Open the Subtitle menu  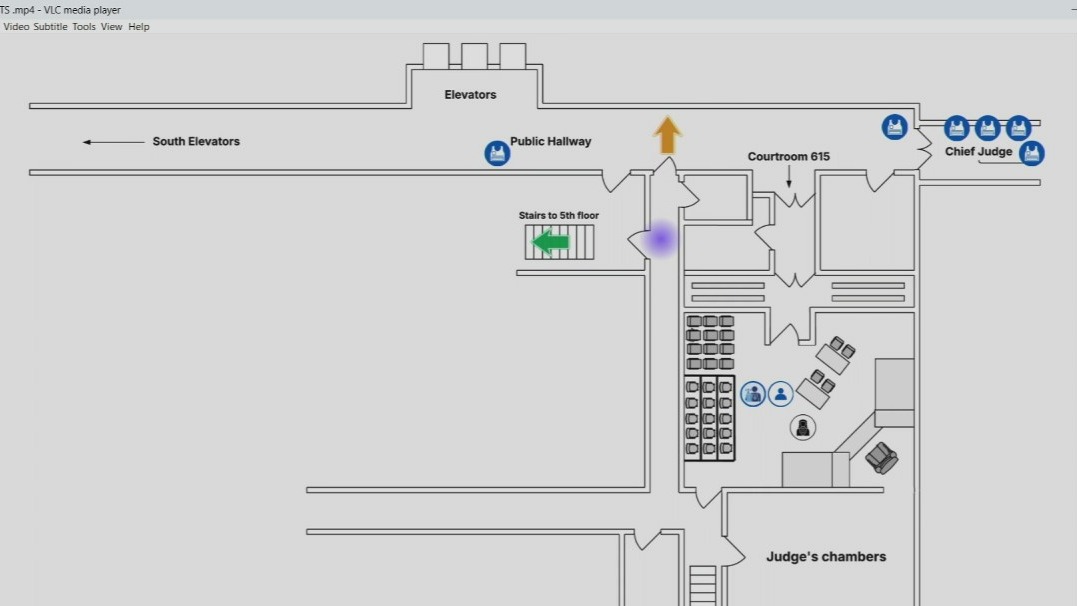pyautogui.click(x=50, y=27)
